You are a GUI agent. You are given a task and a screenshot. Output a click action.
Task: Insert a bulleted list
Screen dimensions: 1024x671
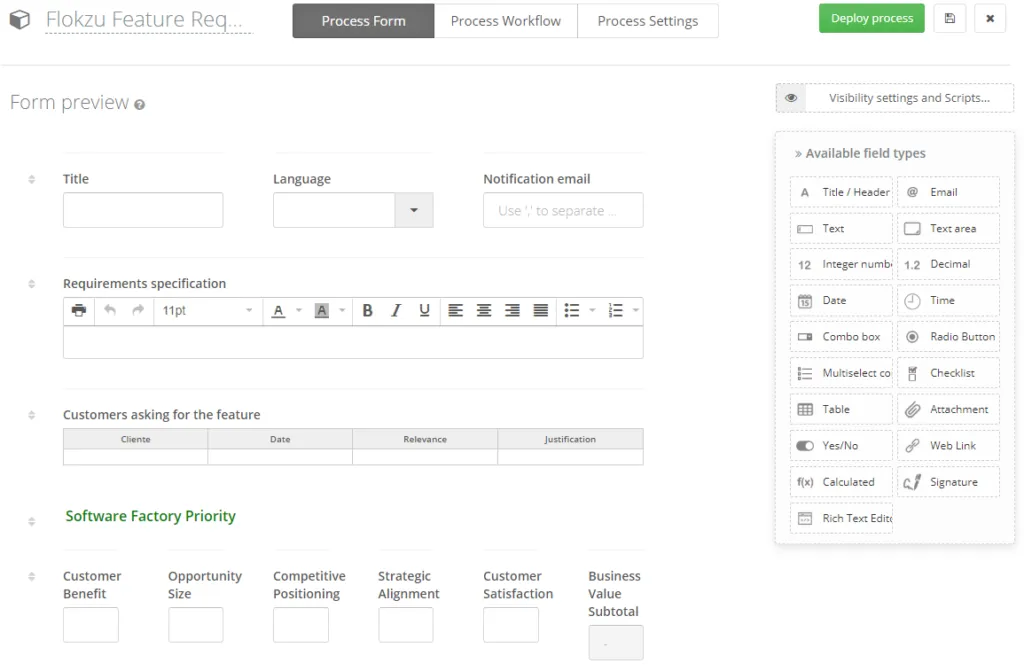(x=572, y=310)
